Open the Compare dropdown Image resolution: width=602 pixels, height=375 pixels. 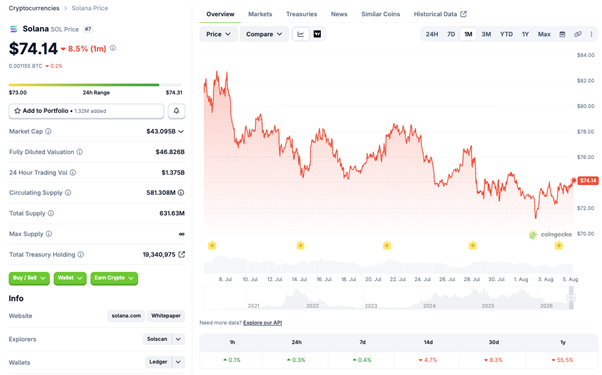coord(264,34)
